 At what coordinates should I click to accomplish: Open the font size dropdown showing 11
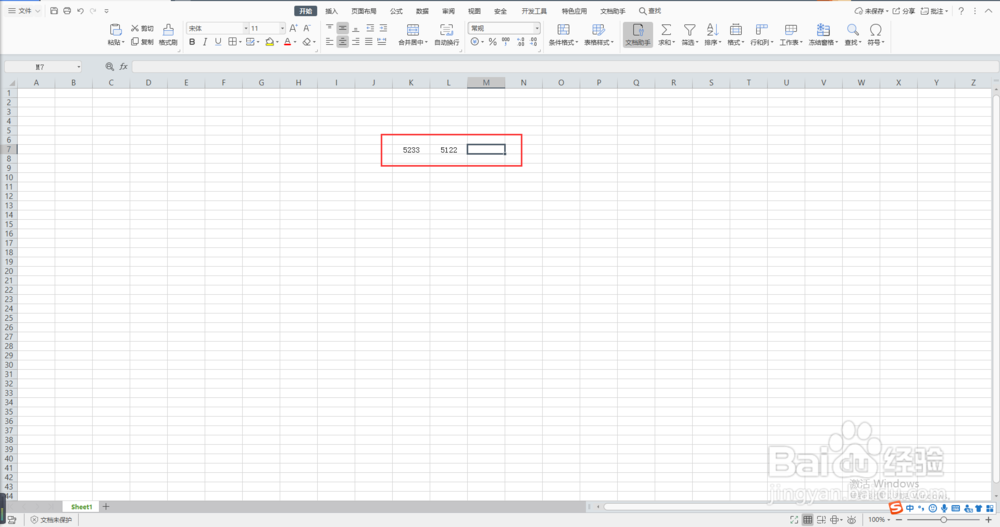click(x=283, y=28)
